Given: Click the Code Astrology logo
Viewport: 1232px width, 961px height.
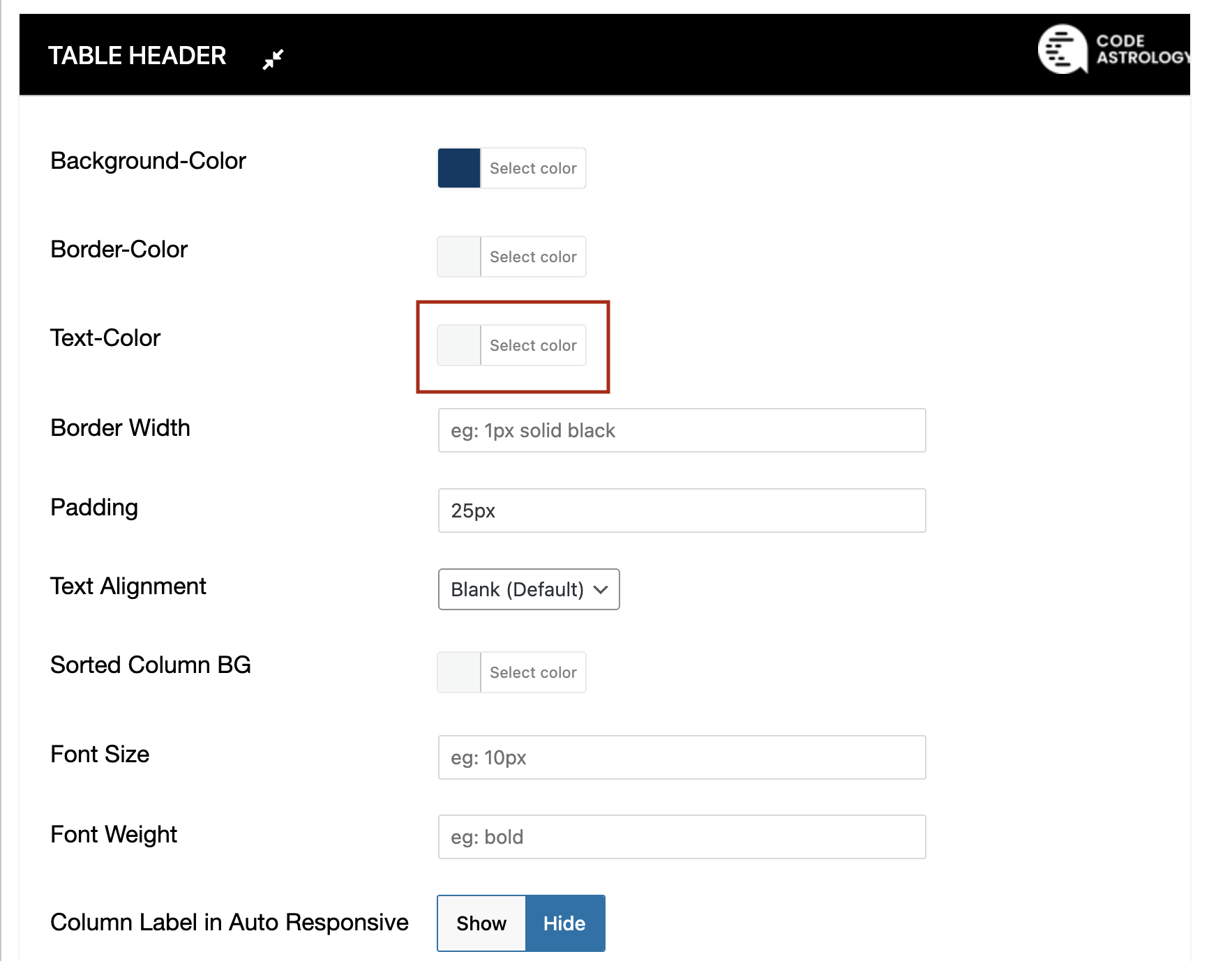Looking at the screenshot, I should (x=1062, y=50).
